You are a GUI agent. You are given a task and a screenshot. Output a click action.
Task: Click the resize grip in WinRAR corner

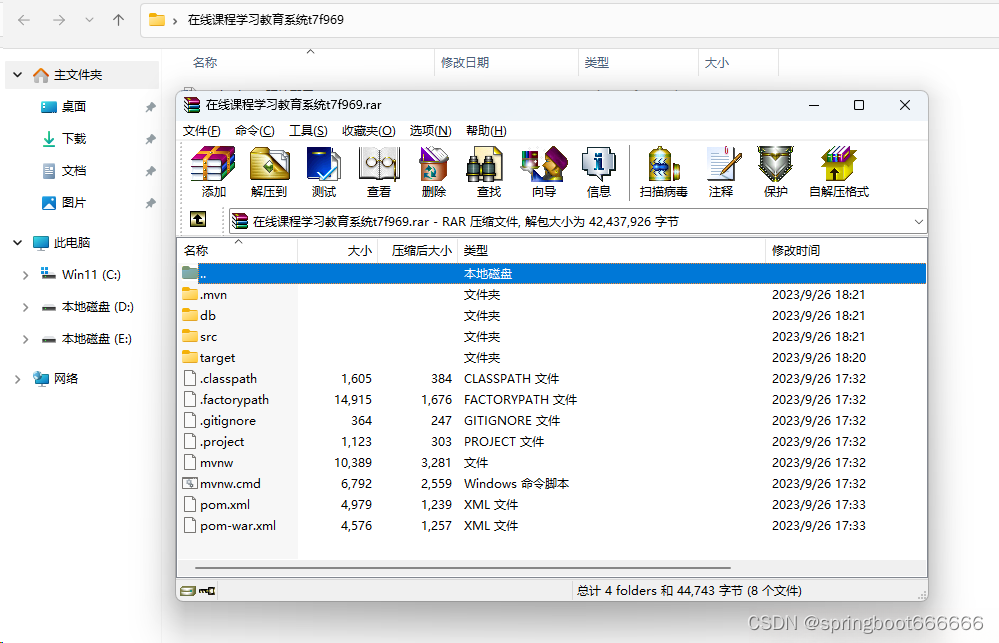[x=921, y=595]
